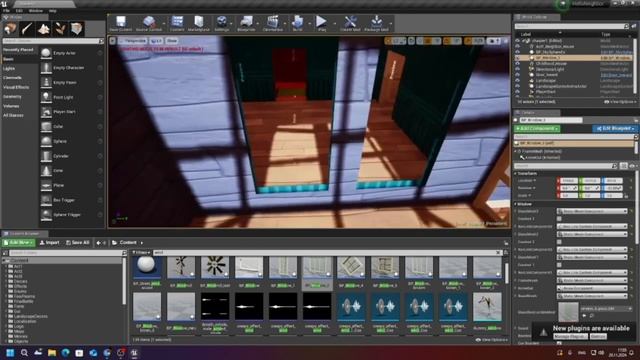Select the Lights category in Place panel
This screenshot has height=360, width=640.
[x=9, y=68]
